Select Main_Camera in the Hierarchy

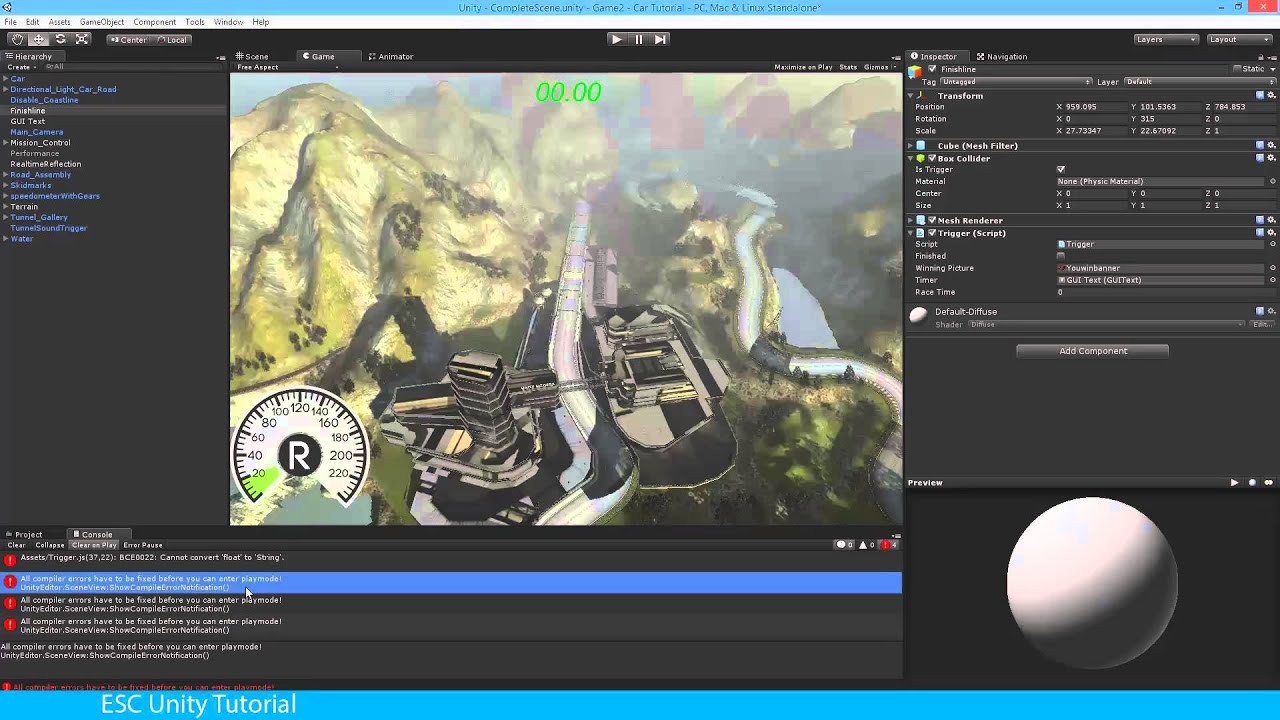36,132
